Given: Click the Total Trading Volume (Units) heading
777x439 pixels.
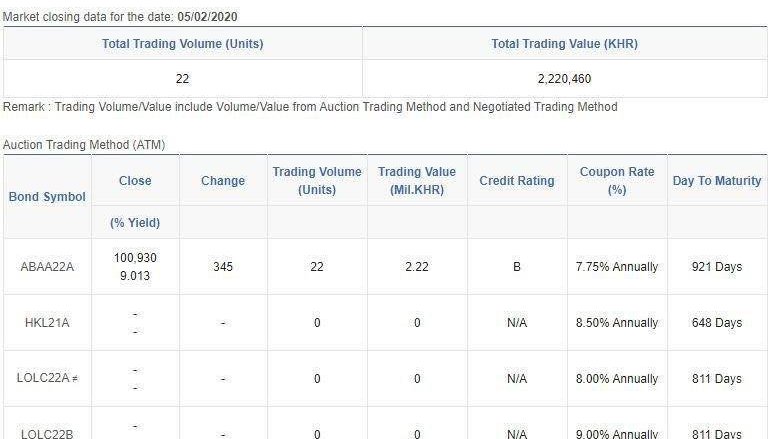Looking at the screenshot, I should tap(183, 44).
